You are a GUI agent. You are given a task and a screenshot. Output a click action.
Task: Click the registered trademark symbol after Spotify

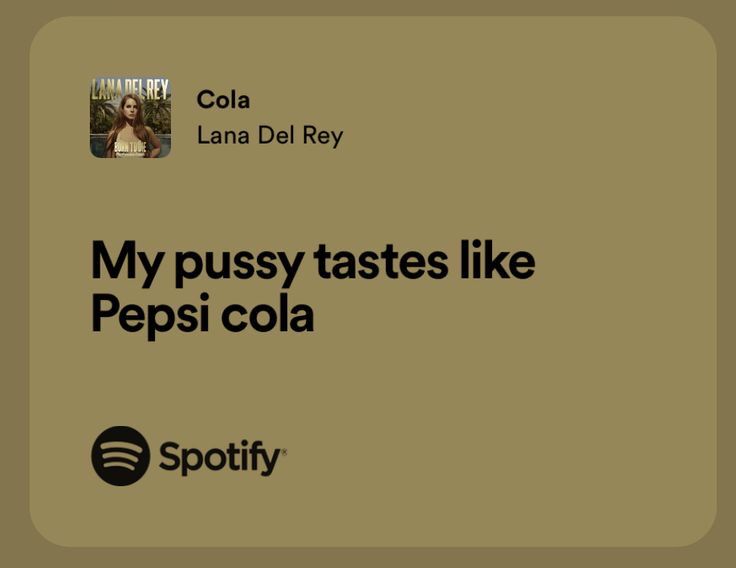[x=284, y=451]
